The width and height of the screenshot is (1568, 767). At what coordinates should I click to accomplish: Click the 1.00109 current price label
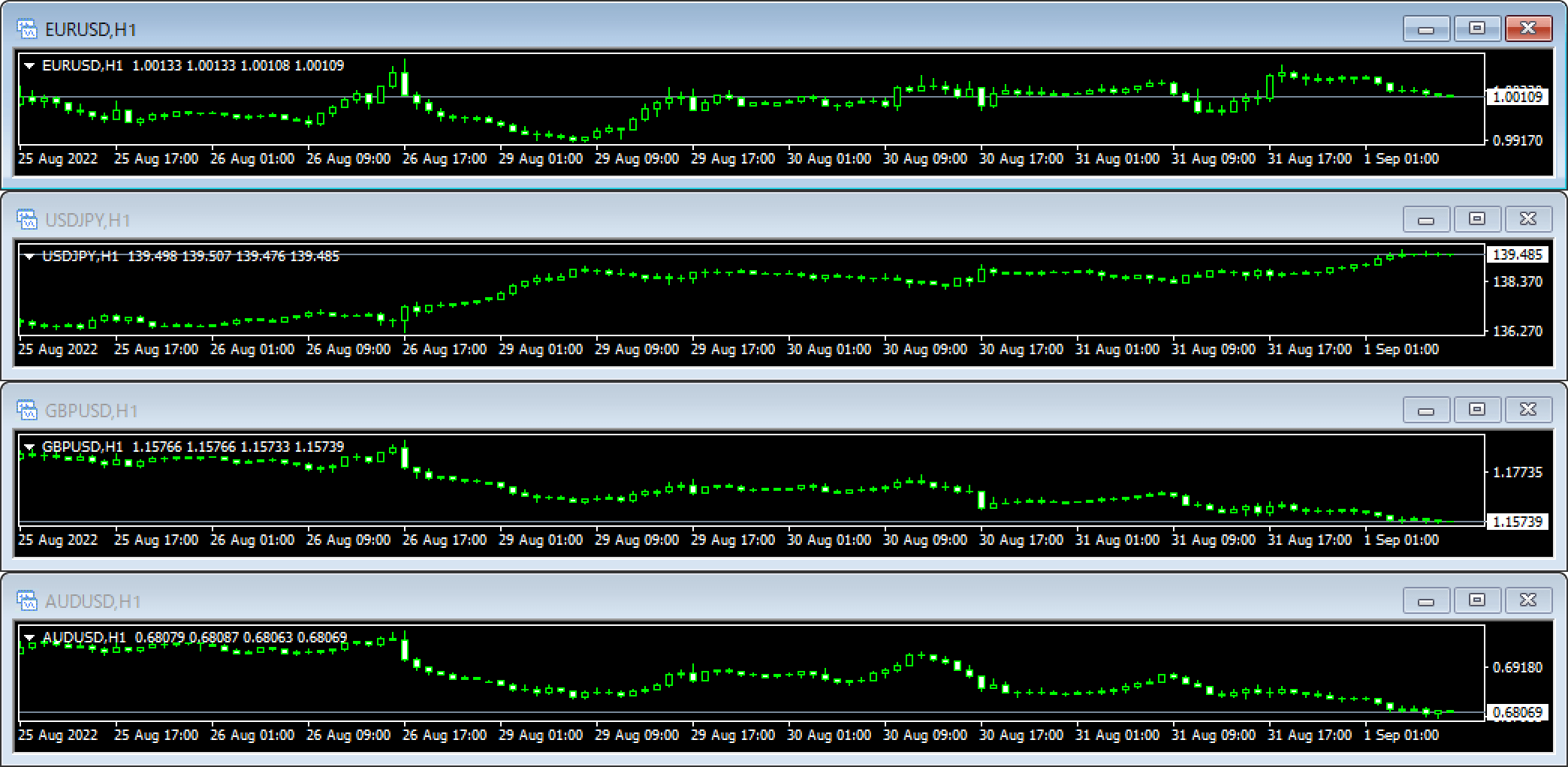pyautogui.click(x=1517, y=97)
